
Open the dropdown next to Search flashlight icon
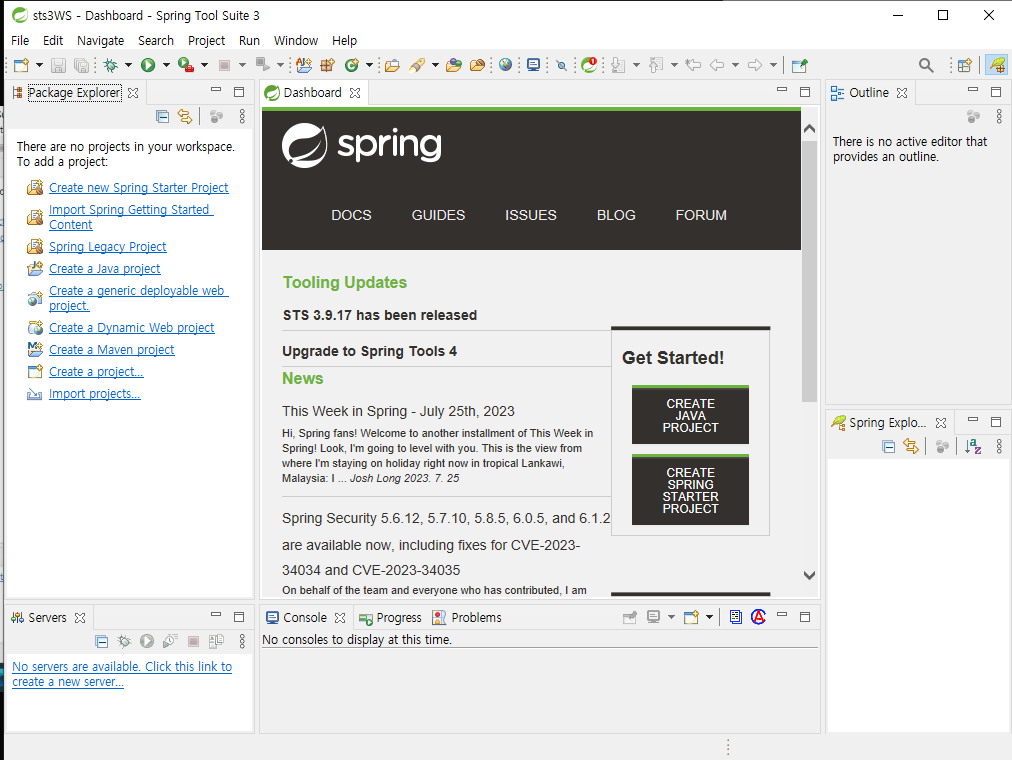point(435,65)
